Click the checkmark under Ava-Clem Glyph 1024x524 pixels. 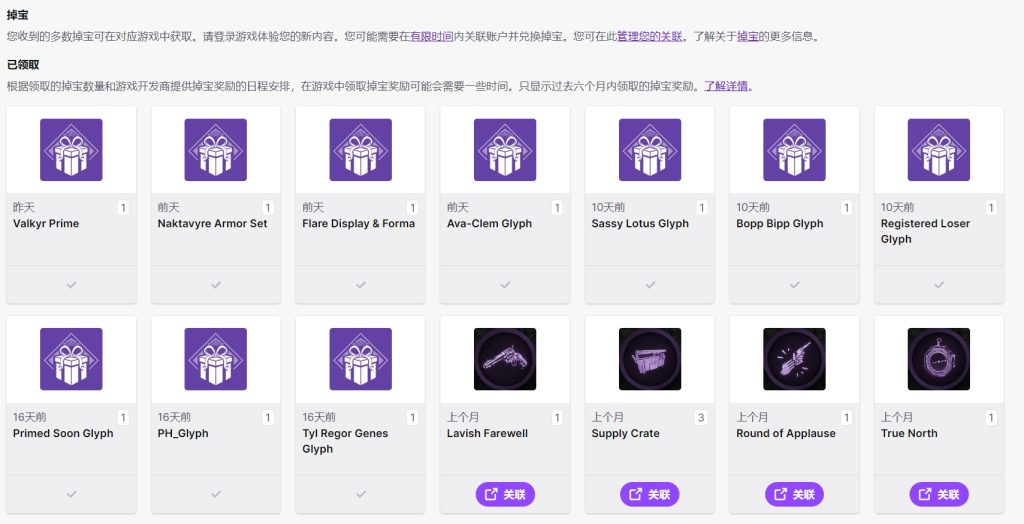(x=505, y=285)
